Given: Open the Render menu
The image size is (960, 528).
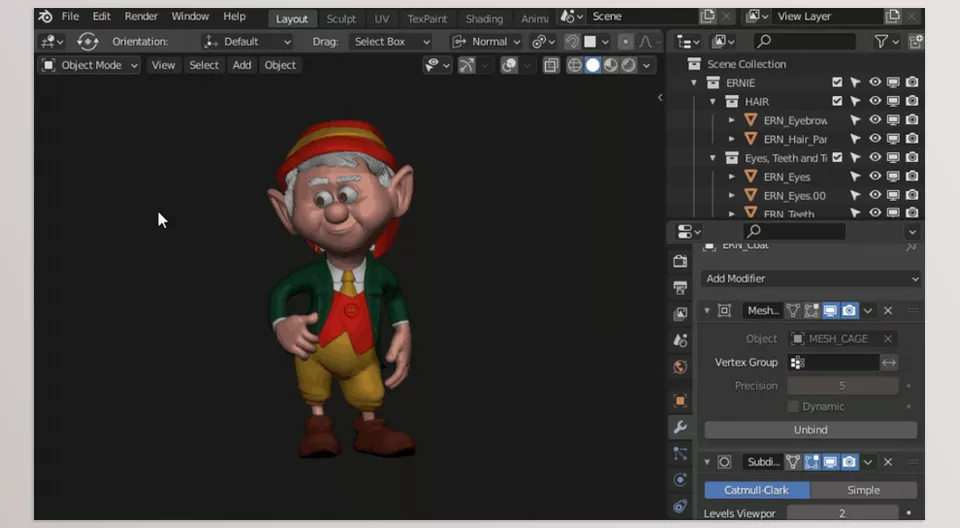Looking at the screenshot, I should click(x=141, y=17).
